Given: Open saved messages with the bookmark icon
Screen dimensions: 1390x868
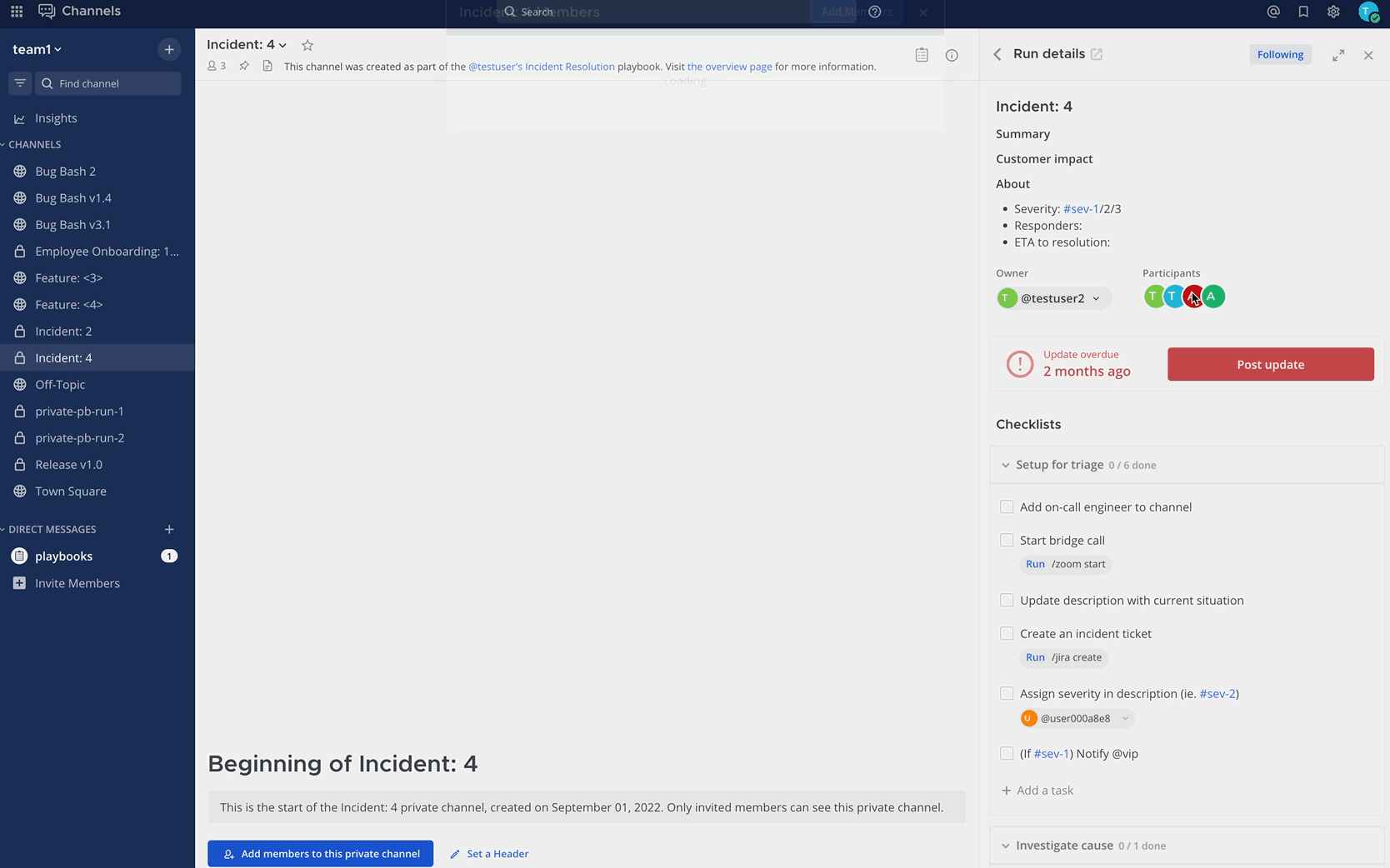Looking at the screenshot, I should pos(1303,12).
